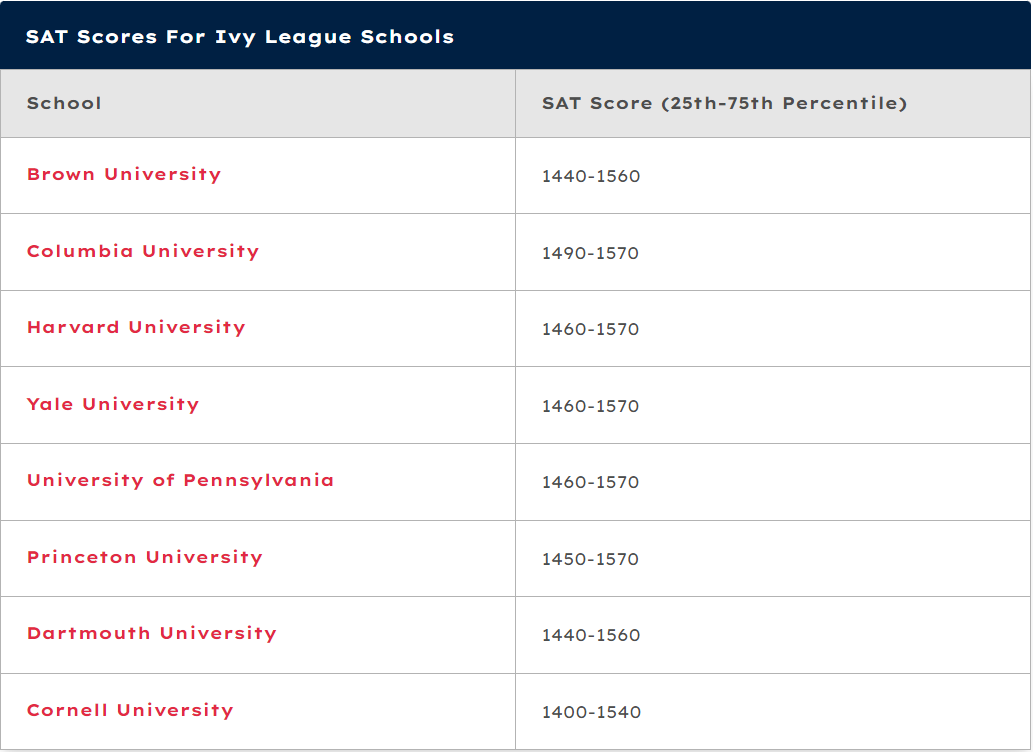Select Yale's 1460-1570 score cell
Viewport: 1033px width, 752px height.
[x=773, y=405]
